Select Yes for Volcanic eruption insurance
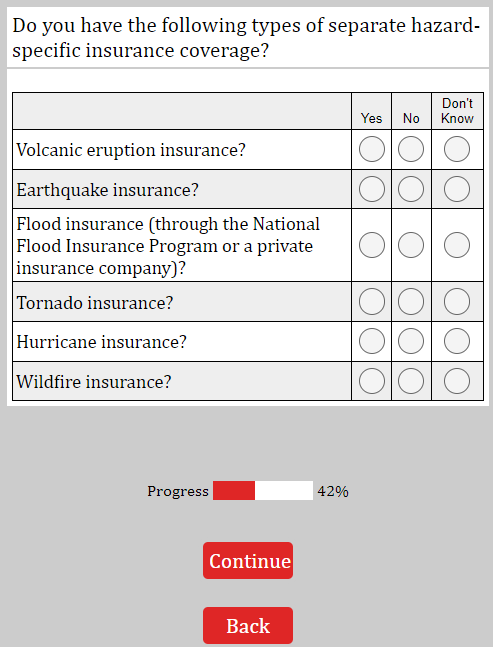The width and height of the screenshot is (493, 647). (x=372, y=149)
